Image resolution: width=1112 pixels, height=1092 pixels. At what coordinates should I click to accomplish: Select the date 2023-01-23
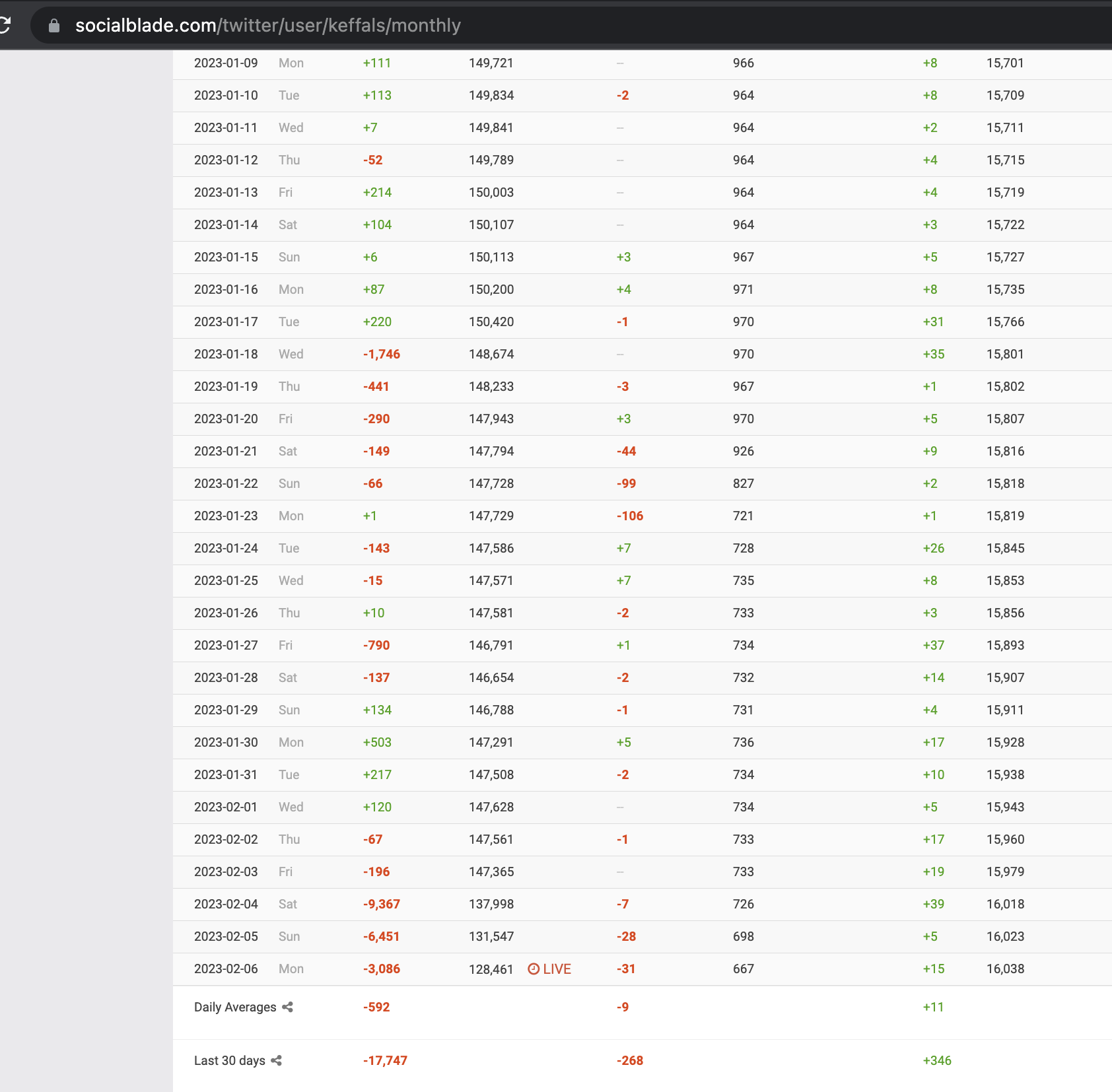226,516
